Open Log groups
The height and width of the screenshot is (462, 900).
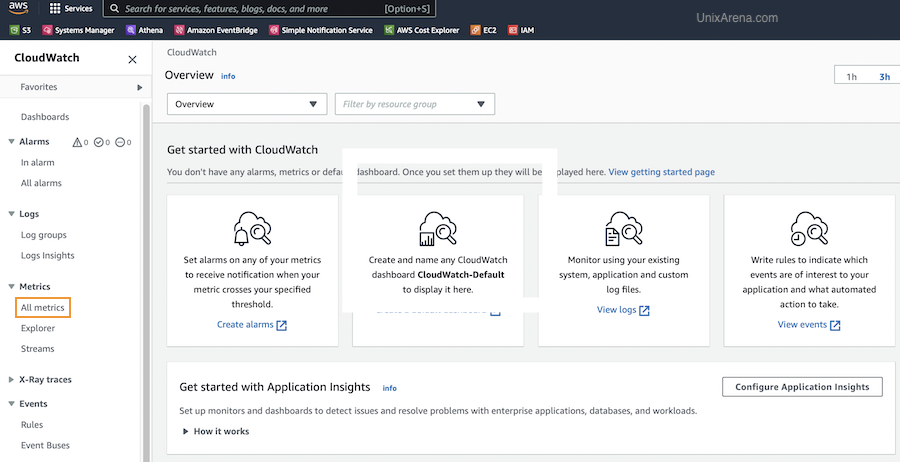pyautogui.click(x=44, y=235)
